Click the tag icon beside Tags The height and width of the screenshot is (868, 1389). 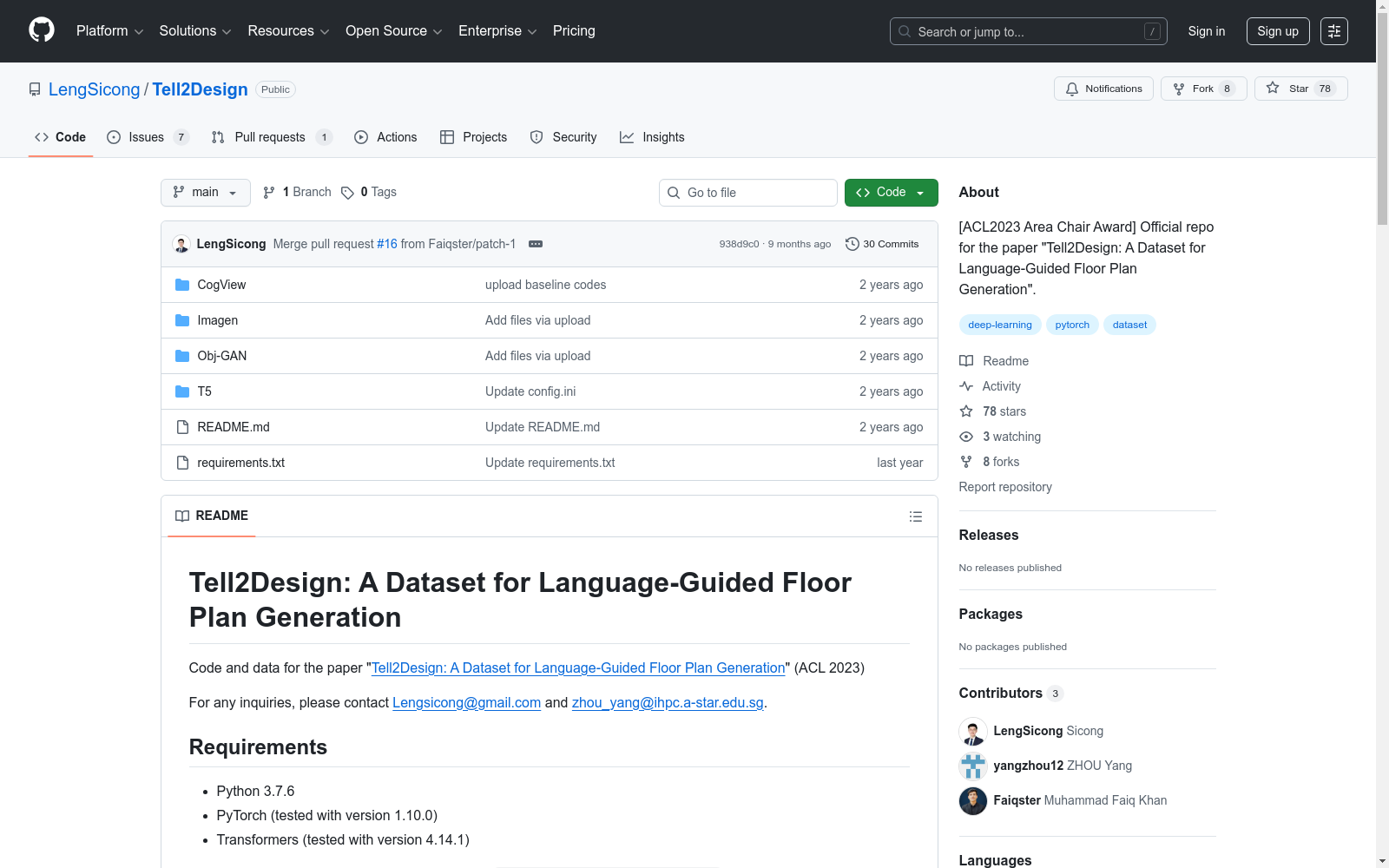pos(347,193)
